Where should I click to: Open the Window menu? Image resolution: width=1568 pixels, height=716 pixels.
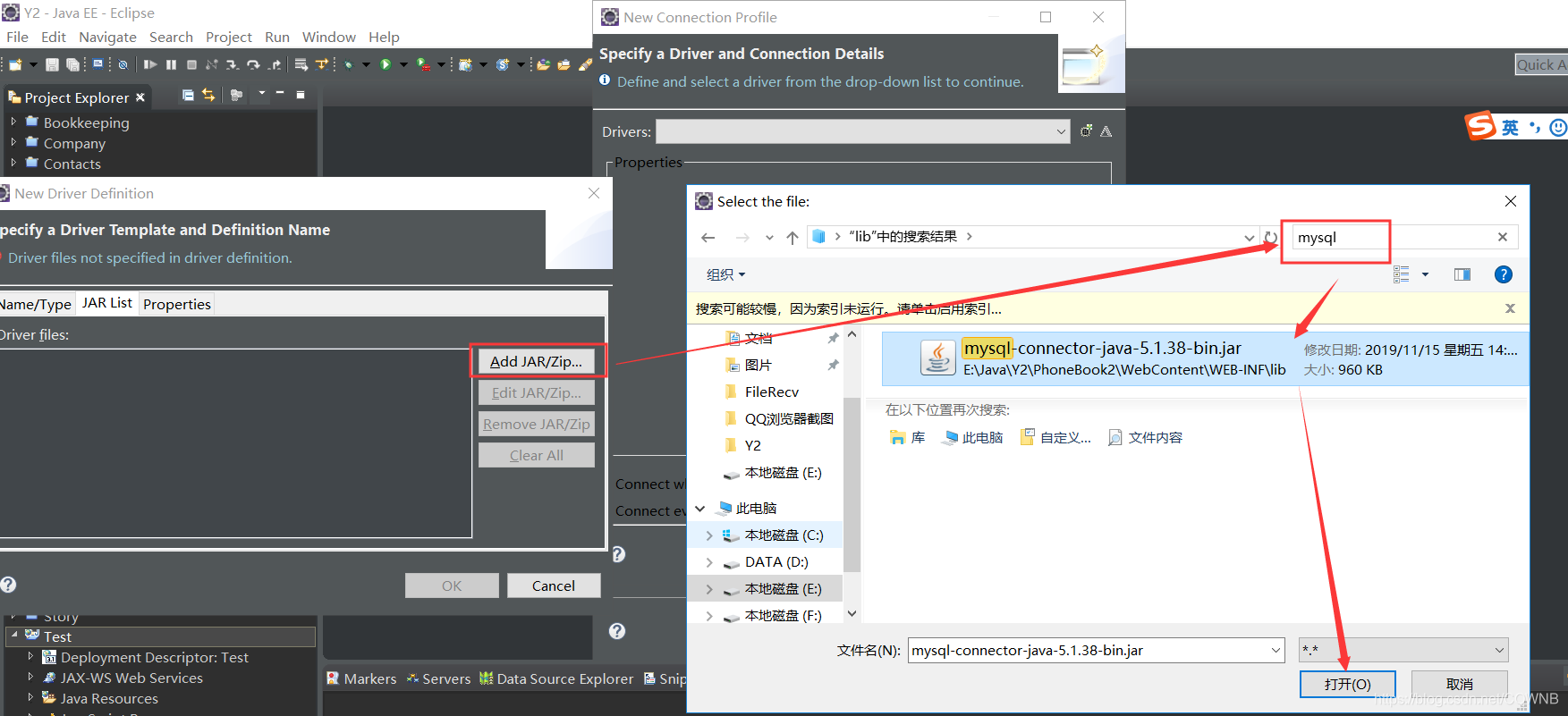click(328, 37)
